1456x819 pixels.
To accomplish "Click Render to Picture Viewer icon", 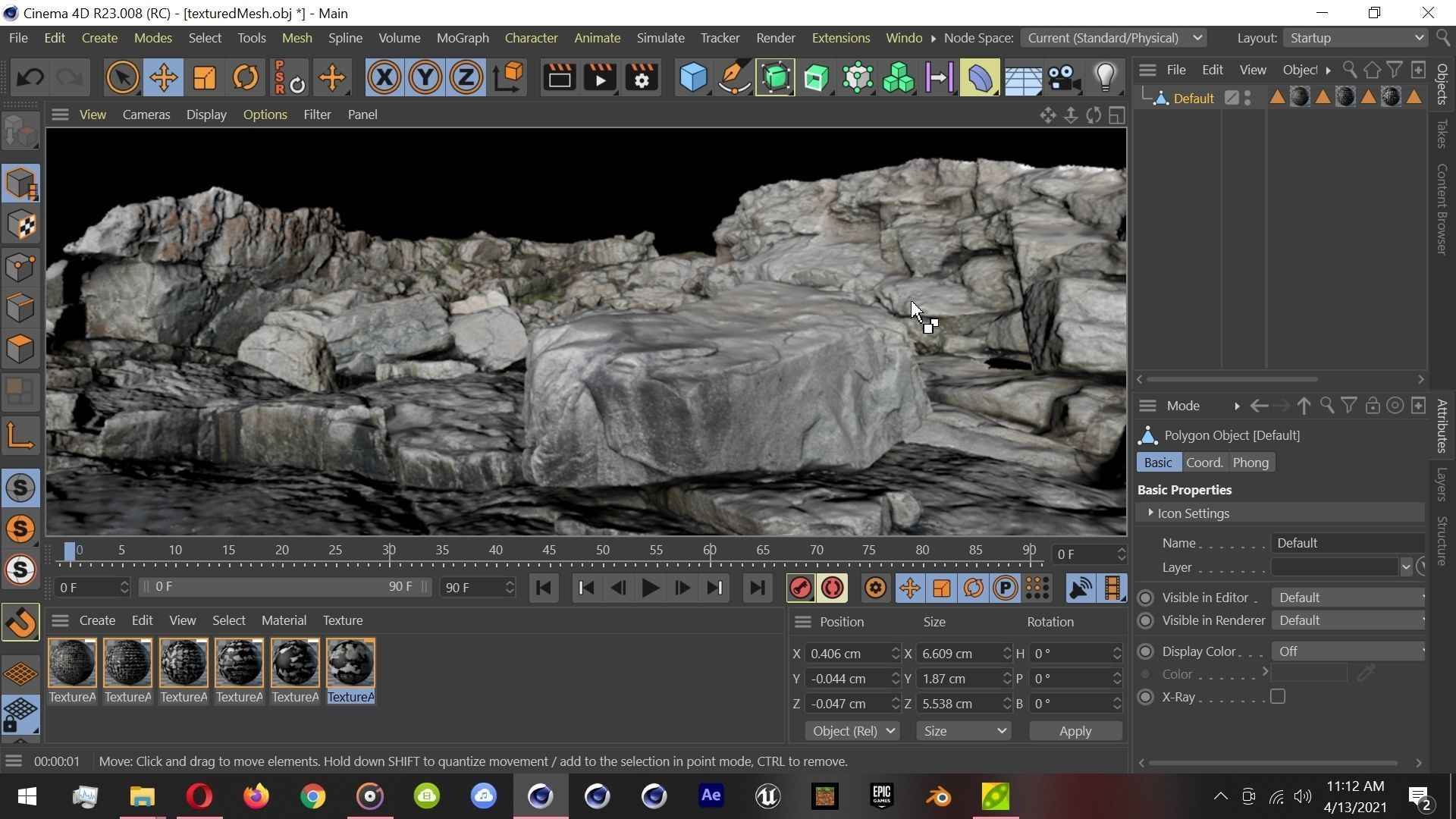I will click(x=601, y=77).
